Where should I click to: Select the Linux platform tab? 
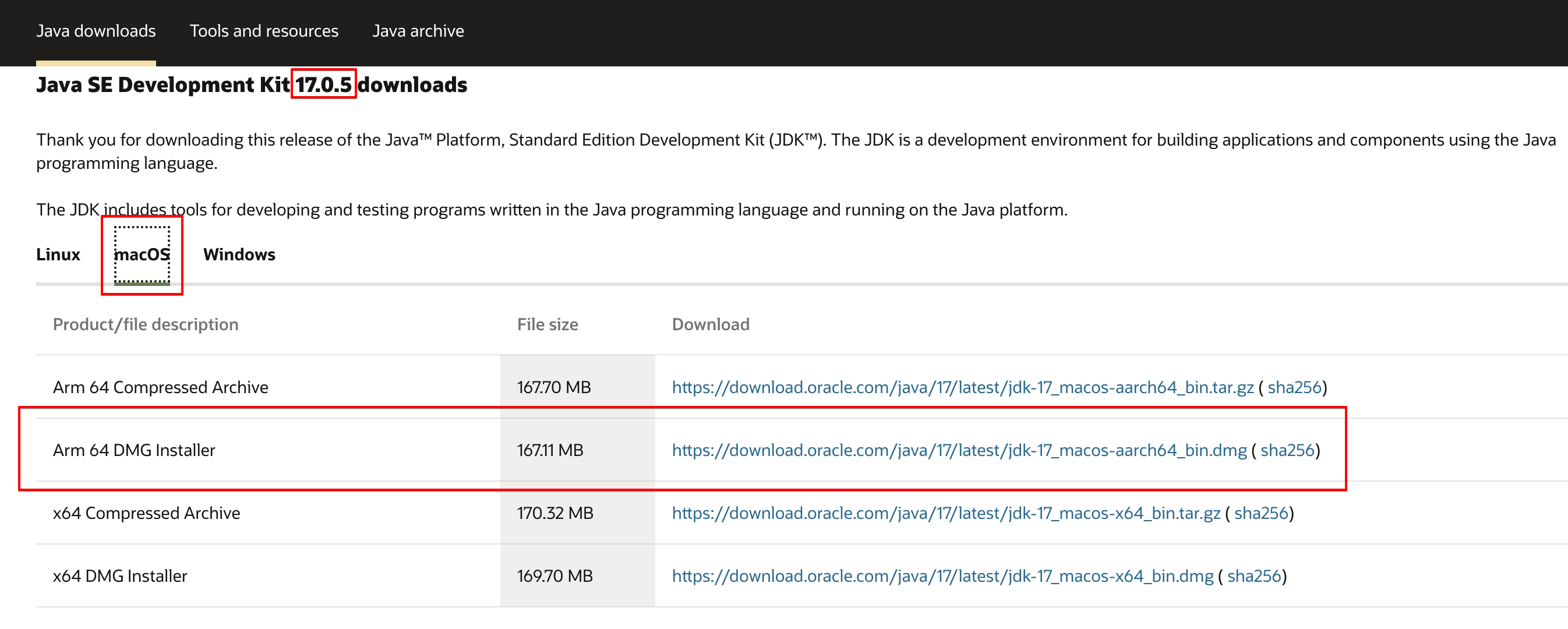pos(58,254)
